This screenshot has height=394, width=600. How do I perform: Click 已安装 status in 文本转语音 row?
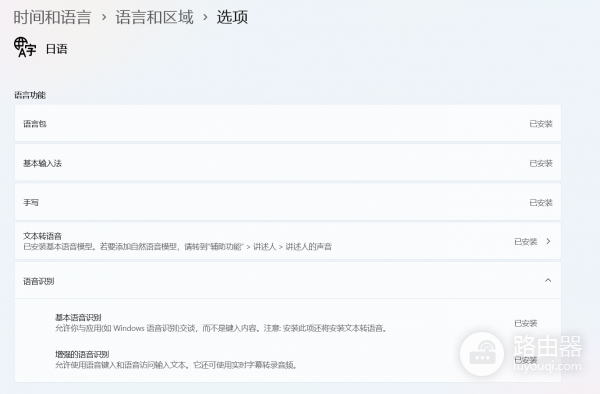526,242
